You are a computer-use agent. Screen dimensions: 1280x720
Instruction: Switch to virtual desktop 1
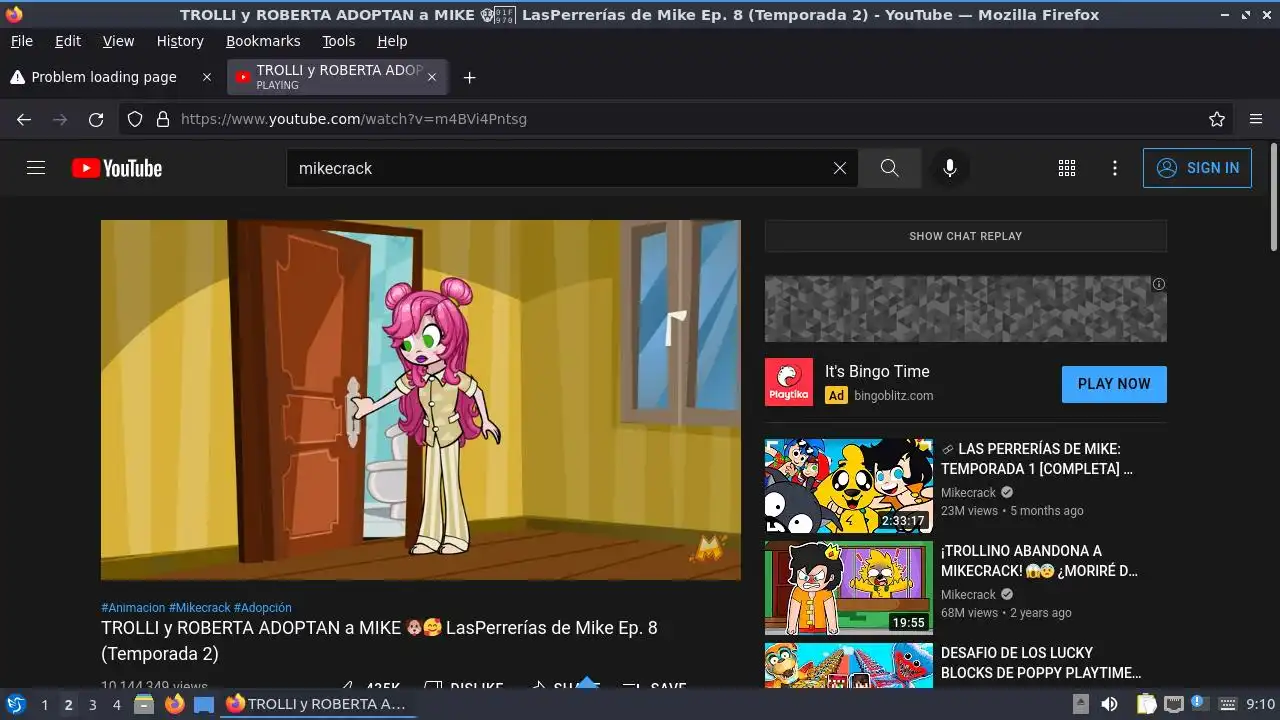coord(44,704)
